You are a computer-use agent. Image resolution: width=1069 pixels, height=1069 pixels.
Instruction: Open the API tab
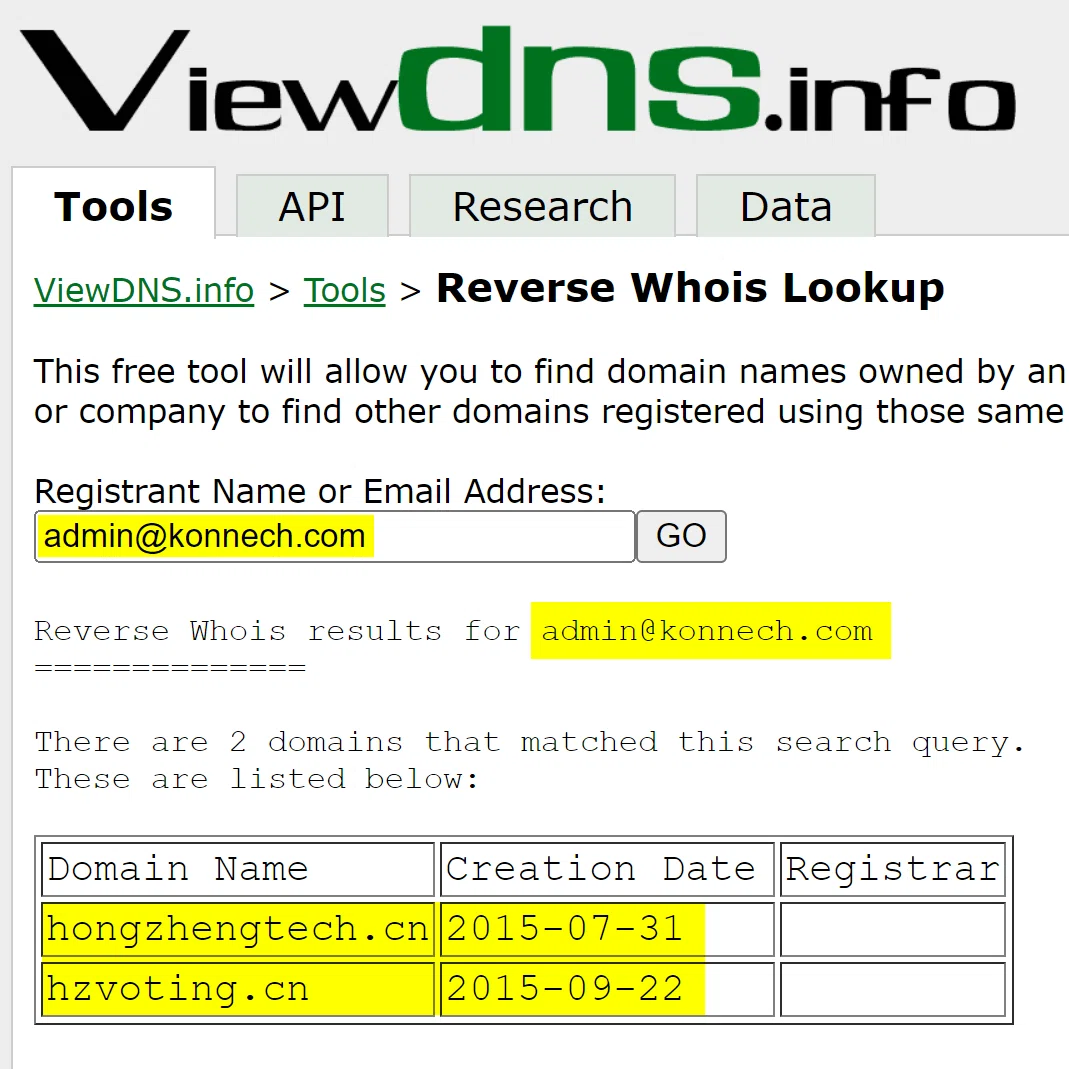pyautogui.click(x=312, y=206)
